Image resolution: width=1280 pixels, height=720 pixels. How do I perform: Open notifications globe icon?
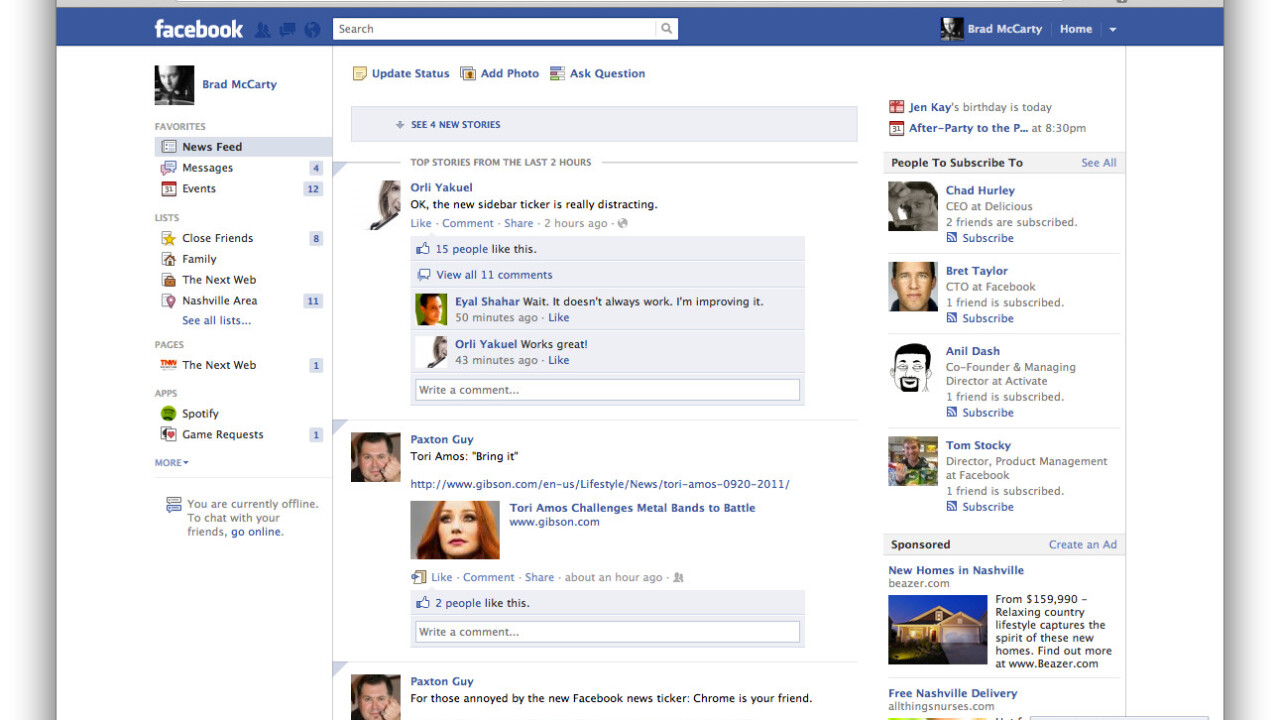click(312, 30)
